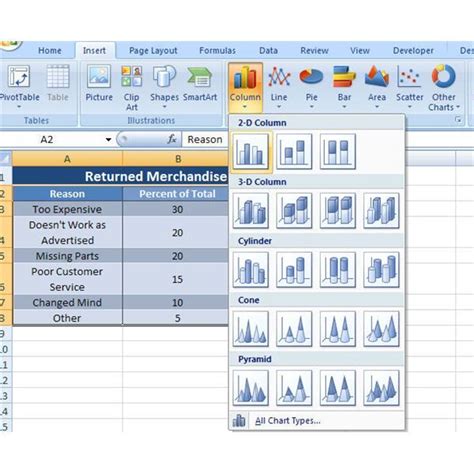Expand the Name Box dropdown arrow
The height and width of the screenshot is (474, 474).
tap(108, 139)
